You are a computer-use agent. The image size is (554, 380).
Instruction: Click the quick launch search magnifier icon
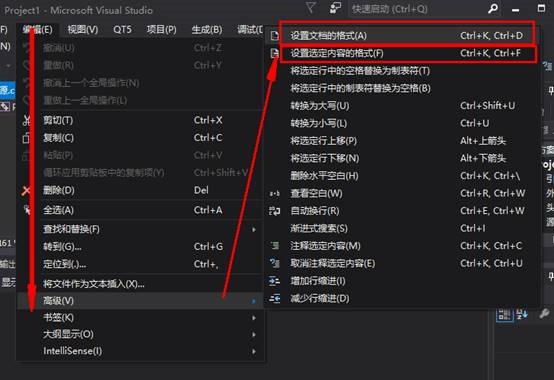coord(493,8)
